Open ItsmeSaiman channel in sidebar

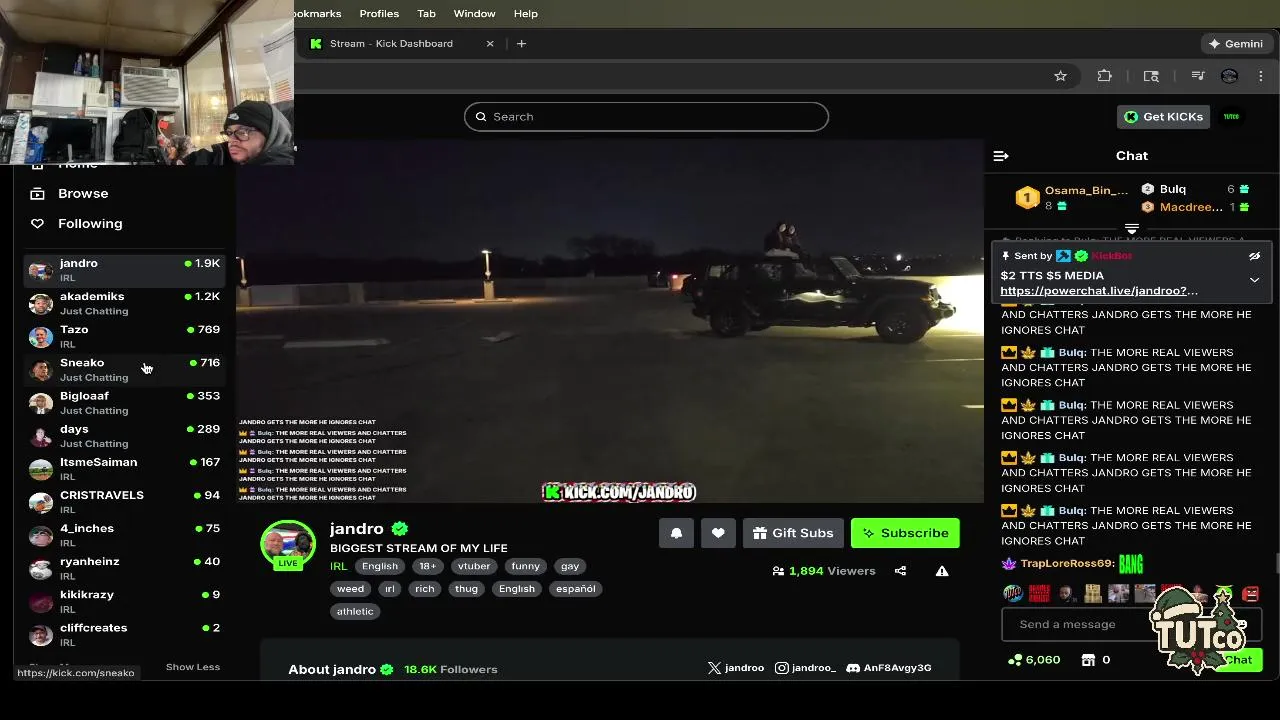pyautogui.click(x=125, y=468)
